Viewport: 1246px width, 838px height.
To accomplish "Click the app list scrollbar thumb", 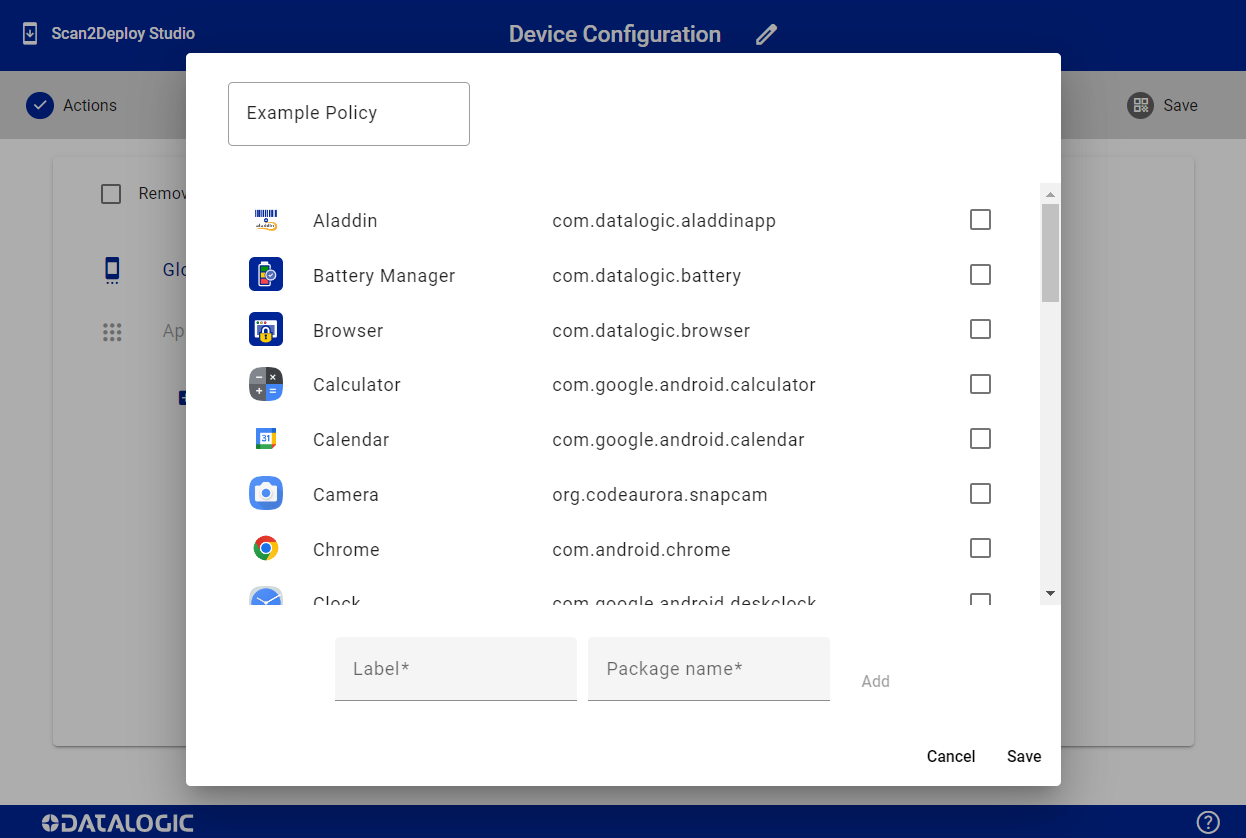I will pos(1050,253).
